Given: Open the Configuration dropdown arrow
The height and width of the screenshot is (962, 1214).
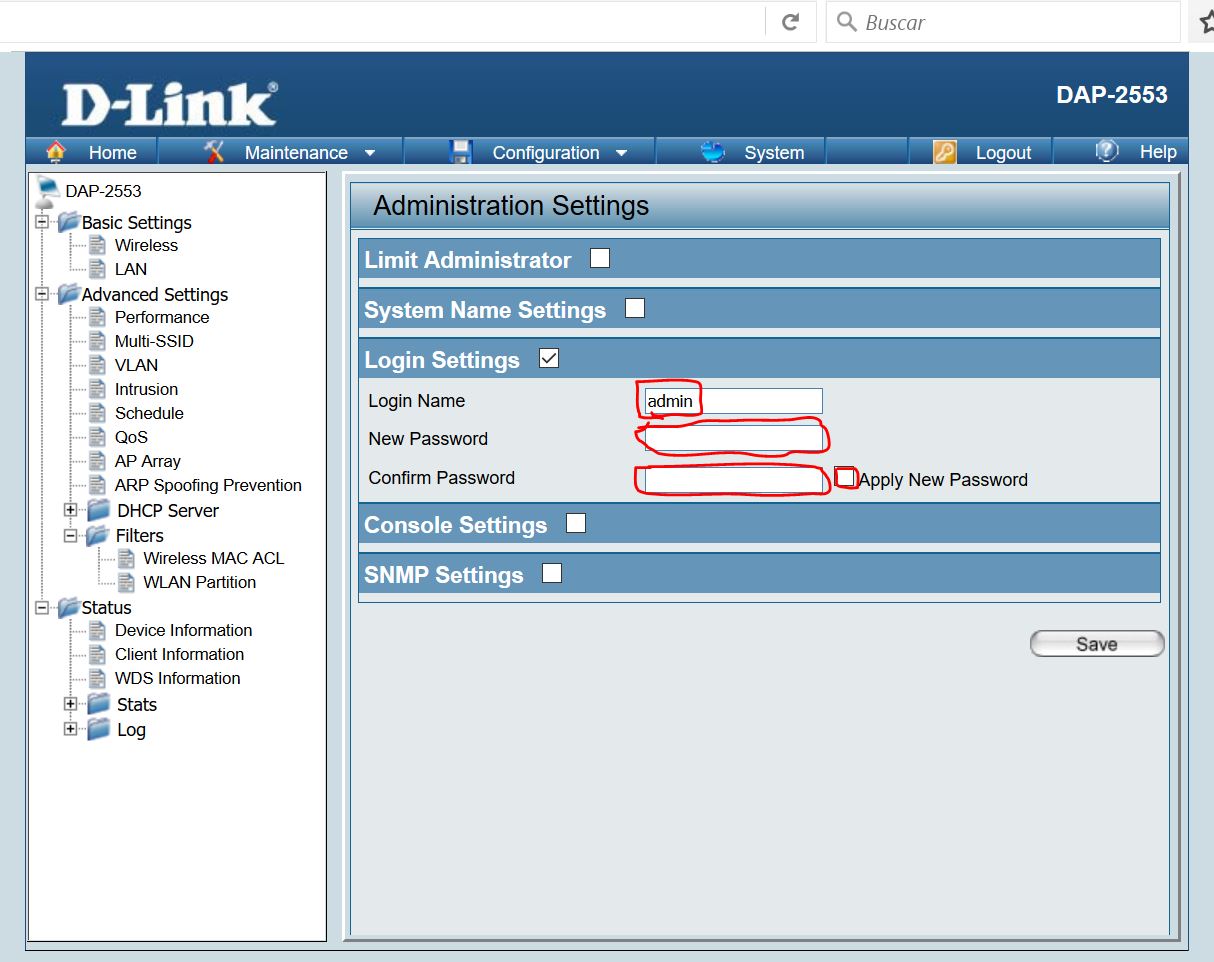Looking at the screenshot, I should point(621,153).
